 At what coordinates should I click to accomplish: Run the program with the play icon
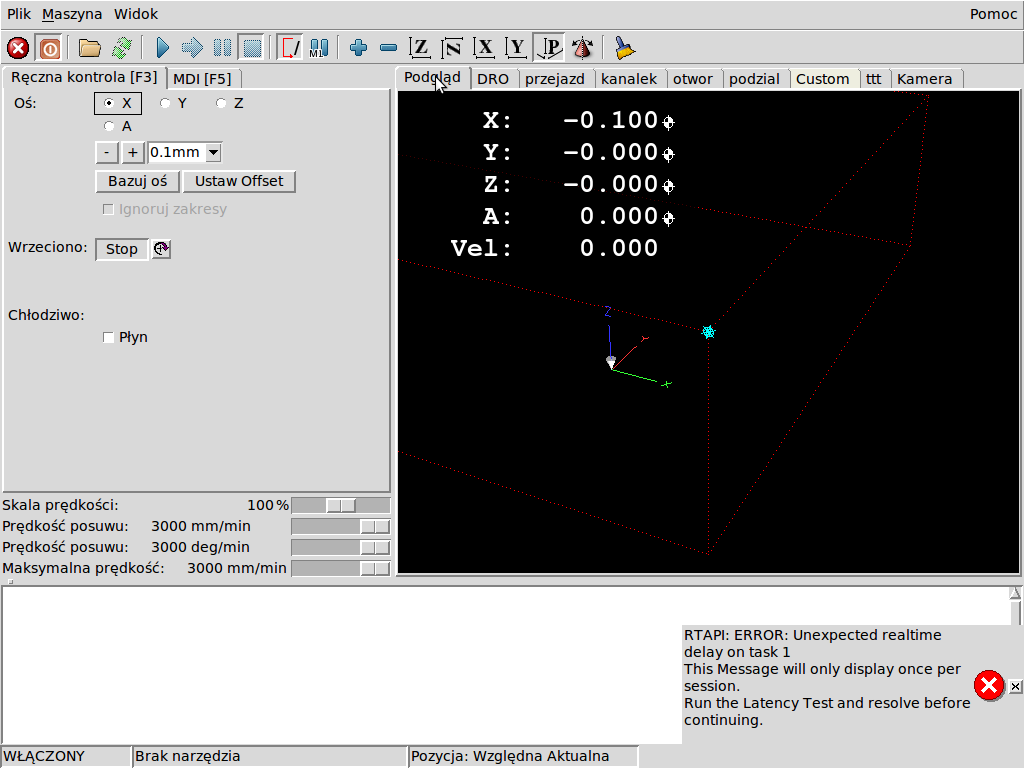pyautogui.click(x=163, y=48)
